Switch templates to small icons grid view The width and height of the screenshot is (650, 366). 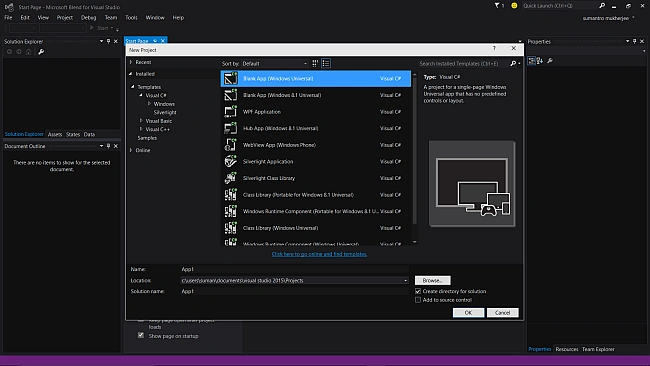point(315,63)
